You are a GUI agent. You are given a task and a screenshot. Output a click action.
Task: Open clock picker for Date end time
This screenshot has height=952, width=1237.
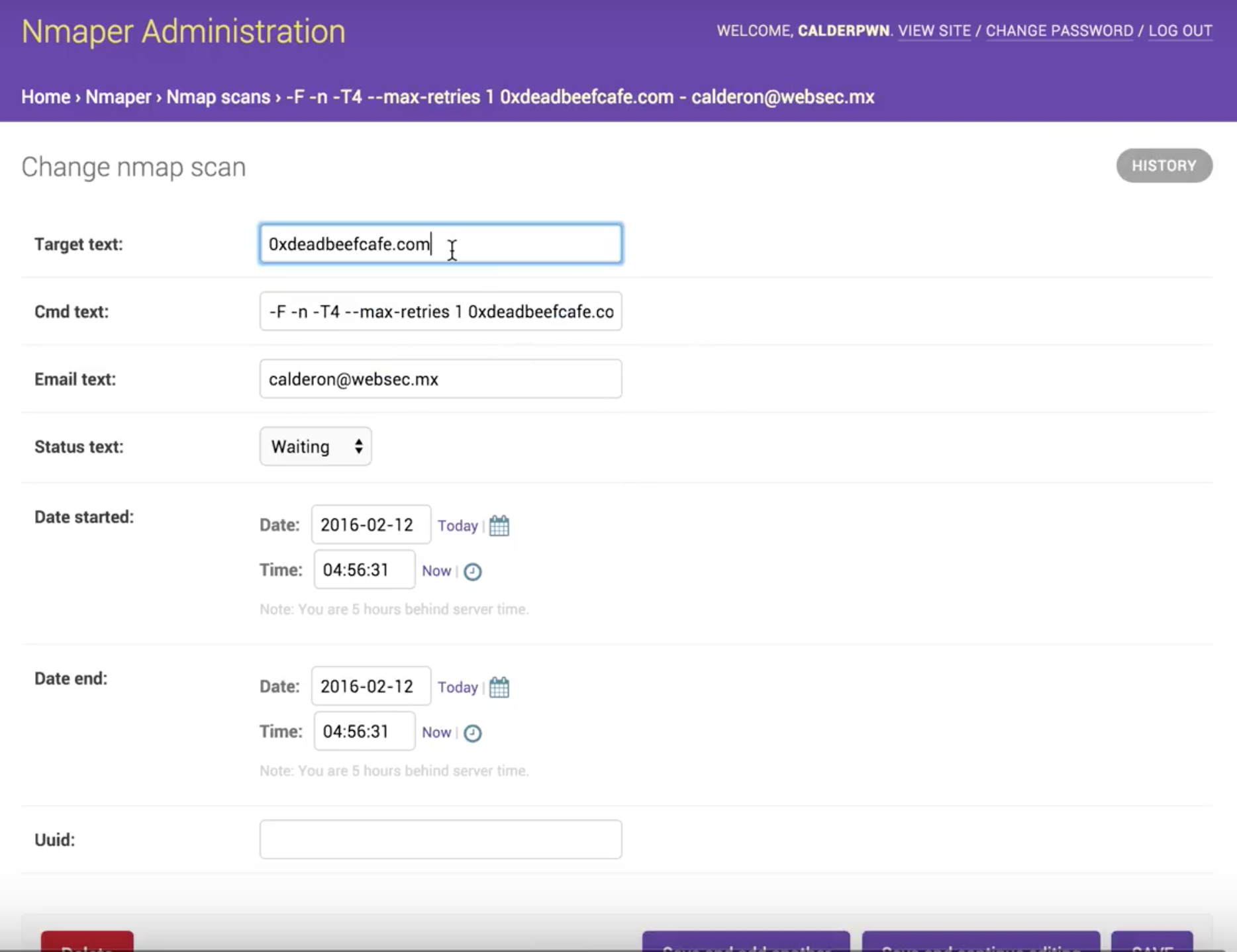point(472,733)
